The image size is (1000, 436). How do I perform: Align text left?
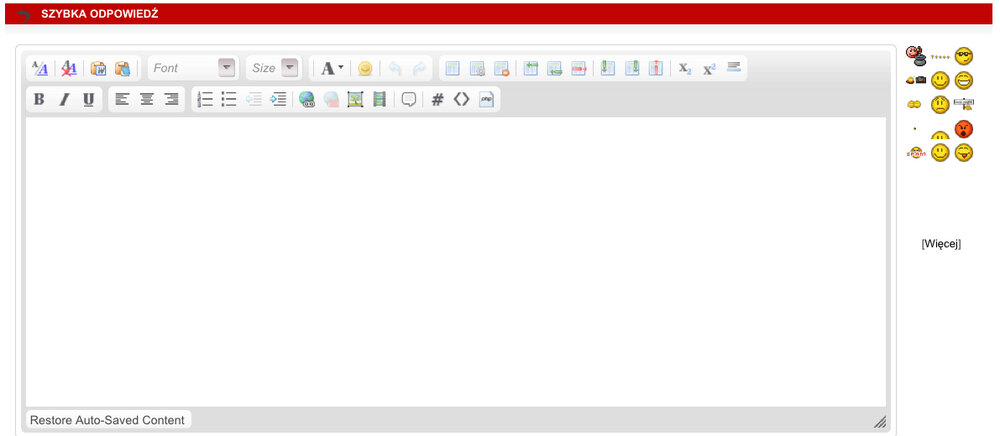pos(122,99)
